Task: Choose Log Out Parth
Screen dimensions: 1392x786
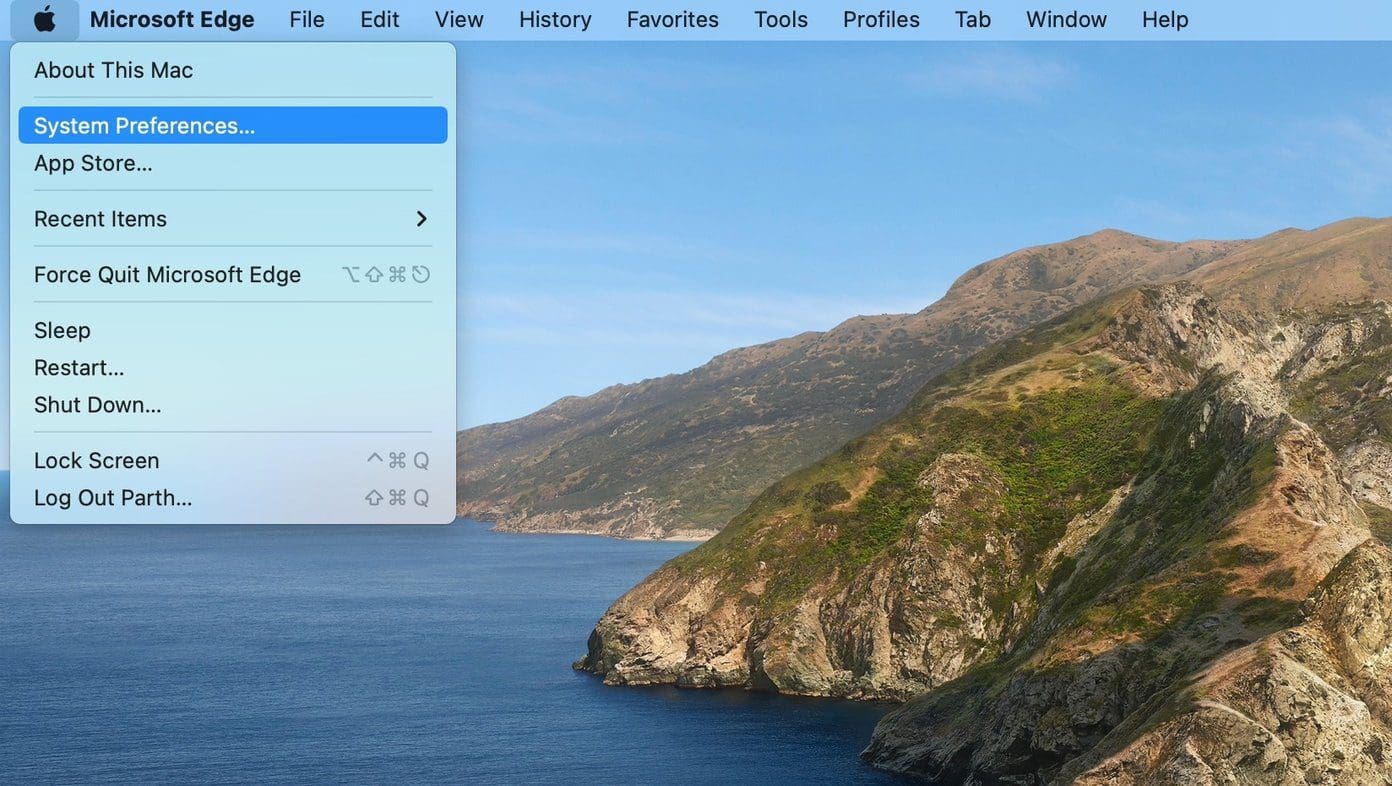Action: click(x=233, y=498)
